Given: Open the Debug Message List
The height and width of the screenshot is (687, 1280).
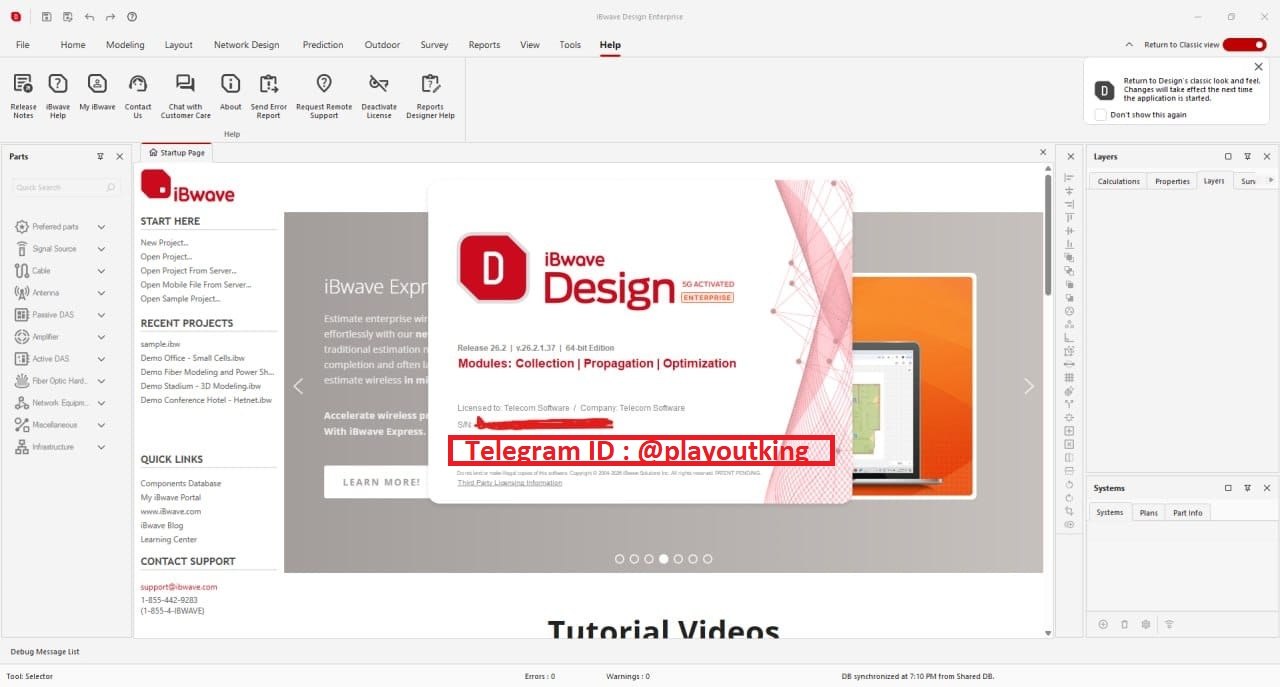Looking at the screenshot, I should pos(45,652).
